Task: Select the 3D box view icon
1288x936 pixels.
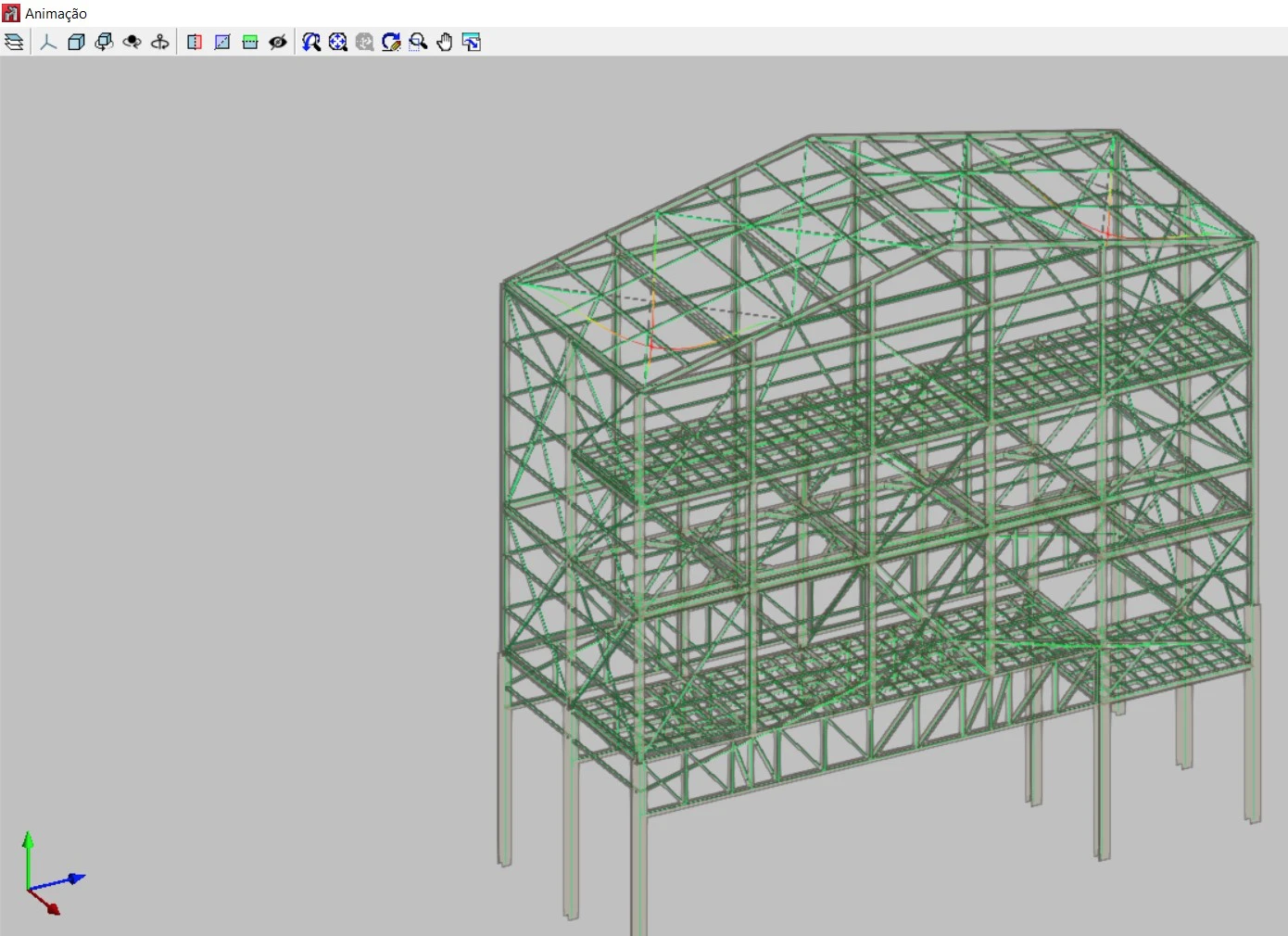Action: [x=76, y=42]
